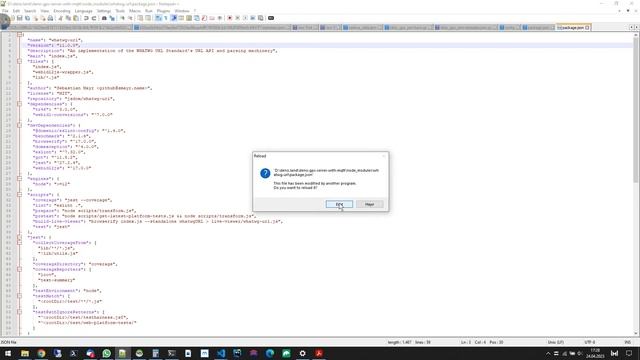This screenshot has width=640, height=360.
Task: Click the Print toolbar icon
Action: click(50, 18)
